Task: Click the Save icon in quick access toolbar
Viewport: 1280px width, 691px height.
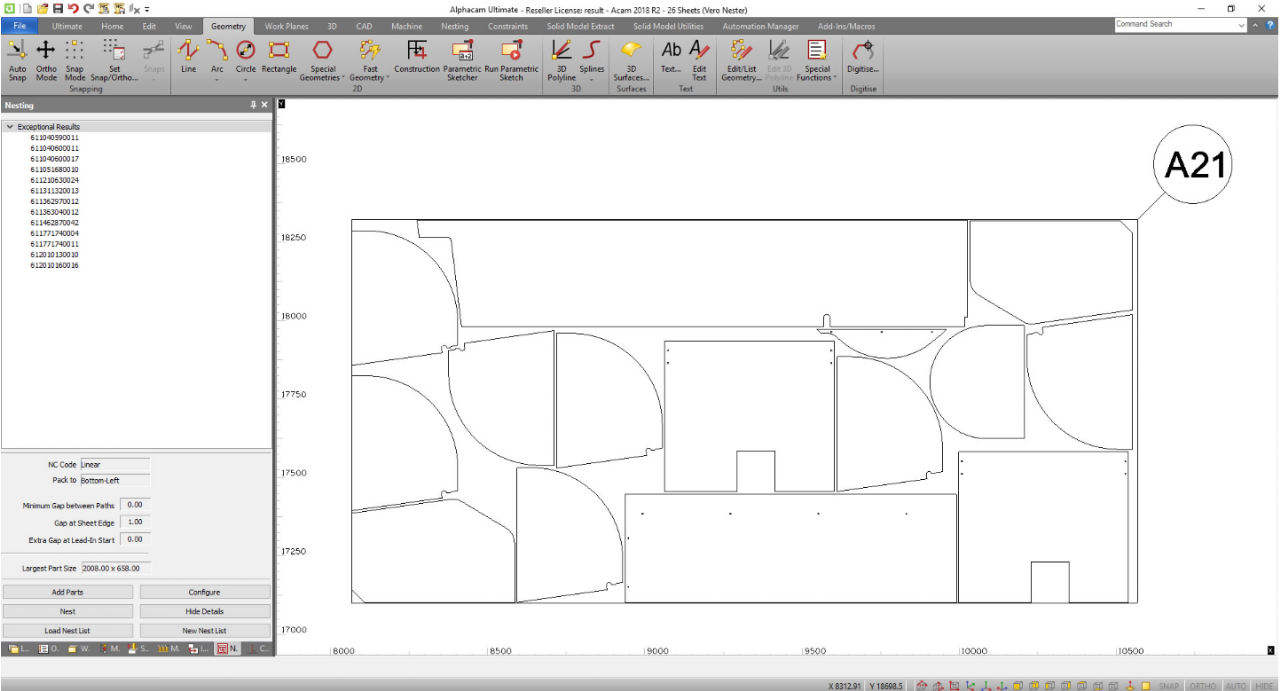Action: pos(58,8)
